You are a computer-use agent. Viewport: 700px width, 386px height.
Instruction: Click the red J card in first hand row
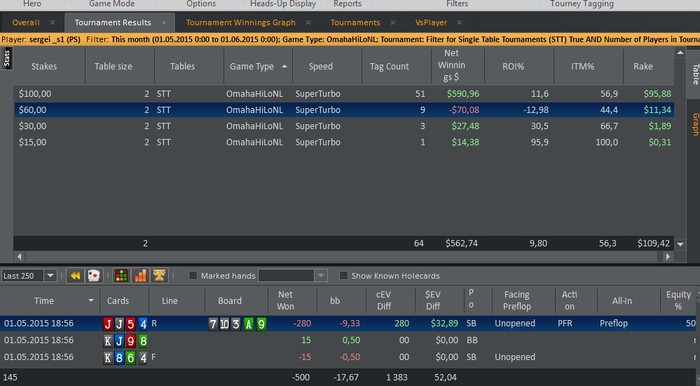[108, 324]
